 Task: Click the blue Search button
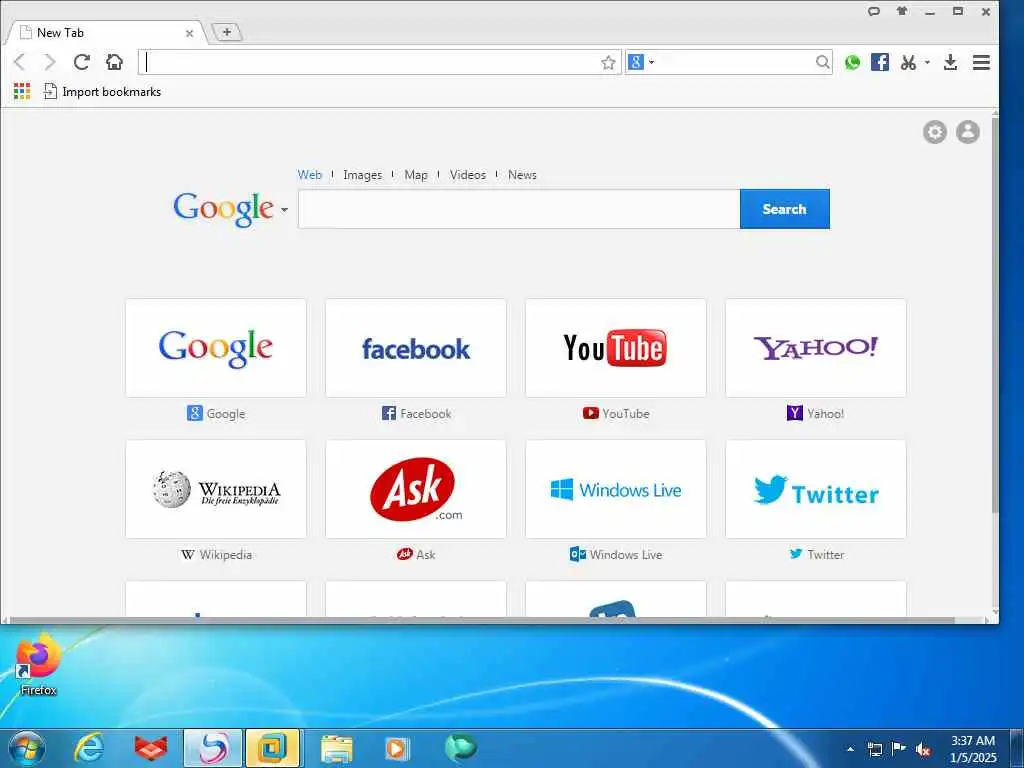(x=784, y=209)
